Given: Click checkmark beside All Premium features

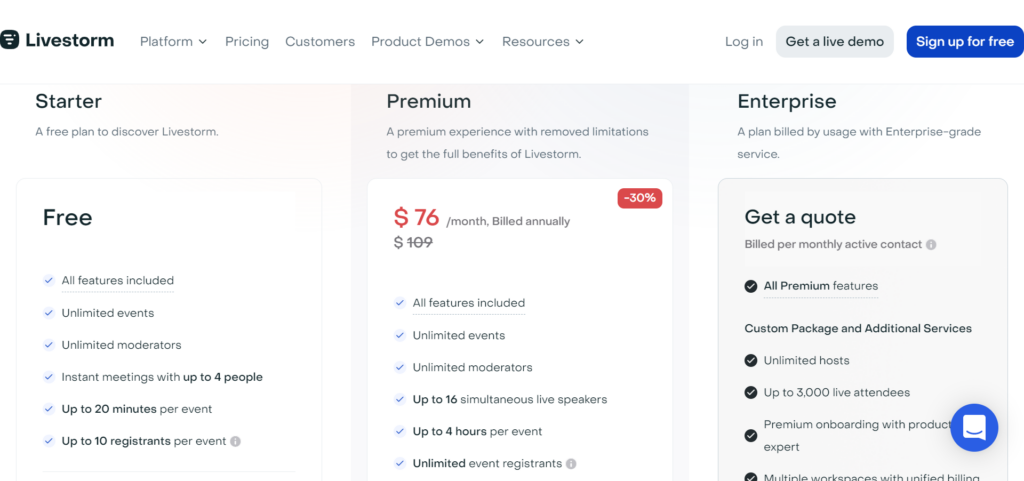Looking at the screenshot, I should tap(751, 286).
